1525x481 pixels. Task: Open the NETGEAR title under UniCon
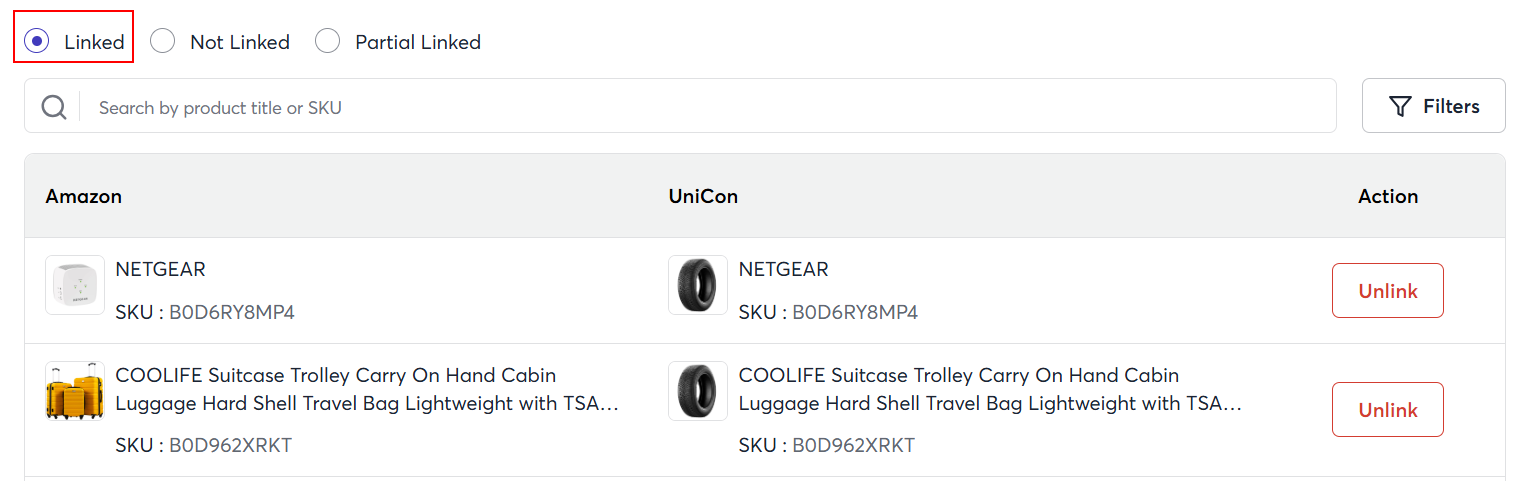(783, 269)
